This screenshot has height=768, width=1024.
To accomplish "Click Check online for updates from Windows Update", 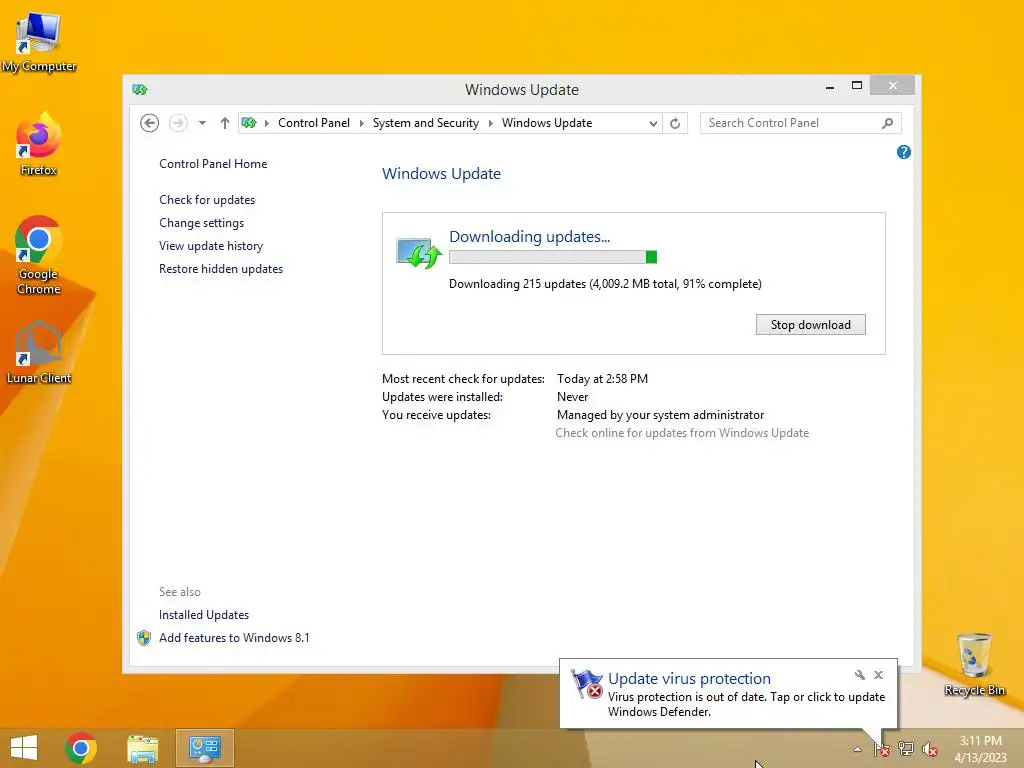I will pyautogui.click(x=682, y=433).
